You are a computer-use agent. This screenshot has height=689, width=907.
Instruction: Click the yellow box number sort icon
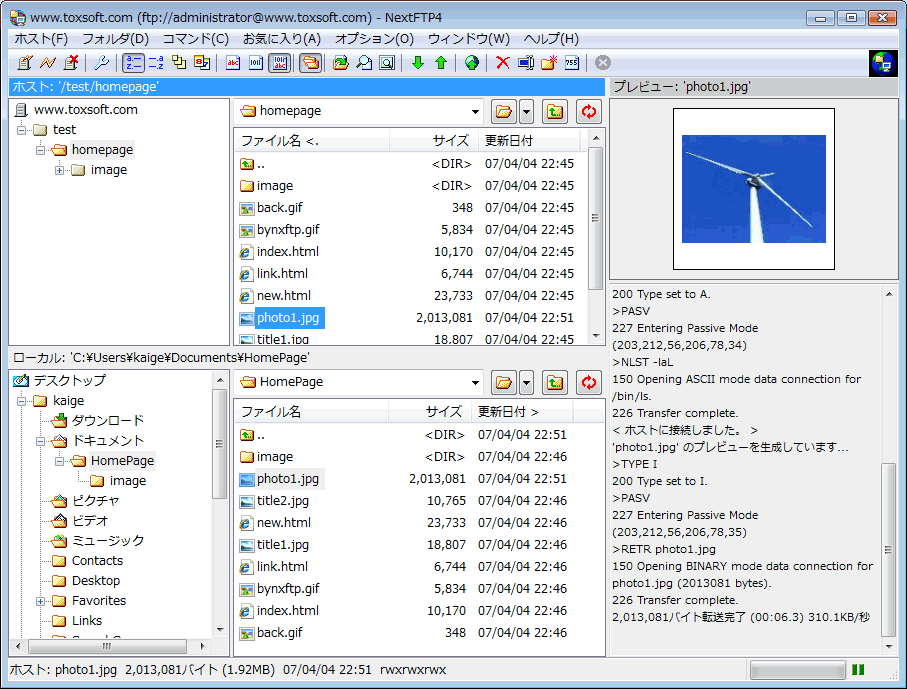click(x=202, y=62)
